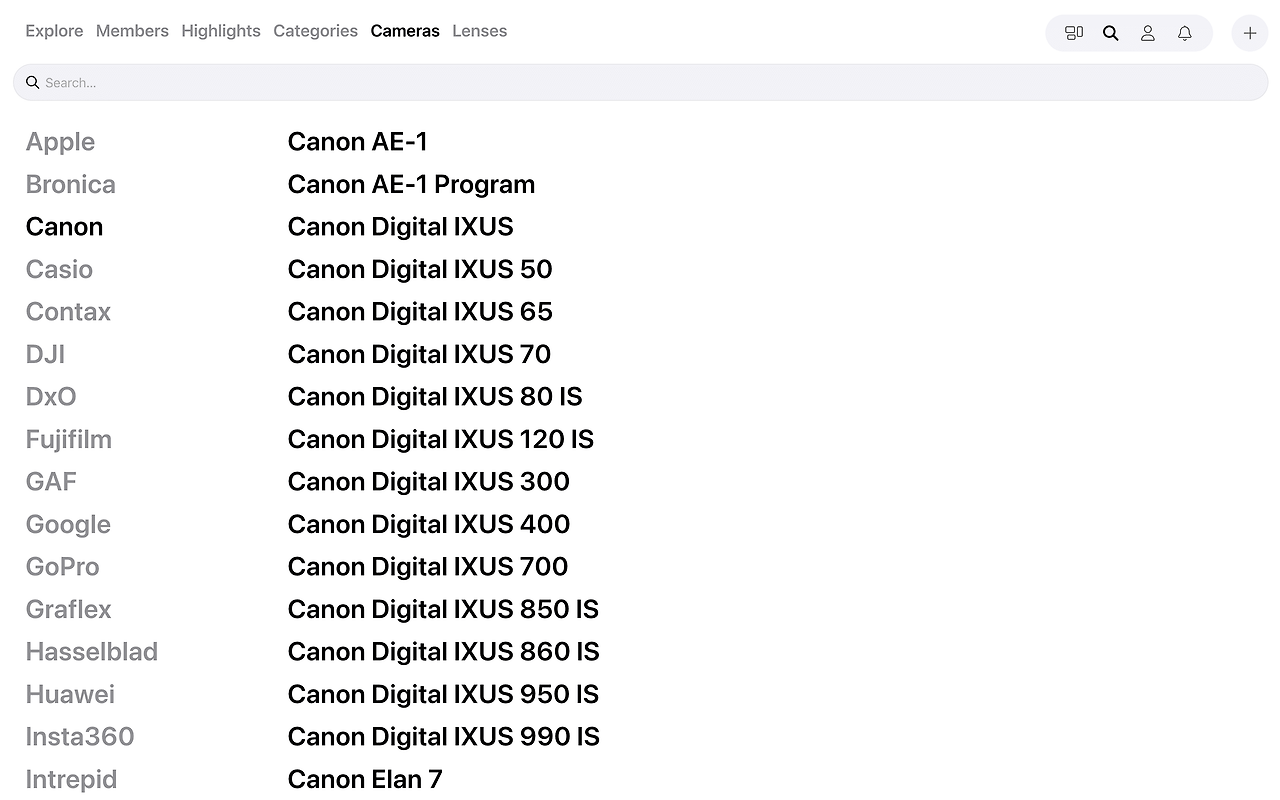View Canon Digital IXUS 700
Viewport: 1280px width, 800px height.
(428, 567)
